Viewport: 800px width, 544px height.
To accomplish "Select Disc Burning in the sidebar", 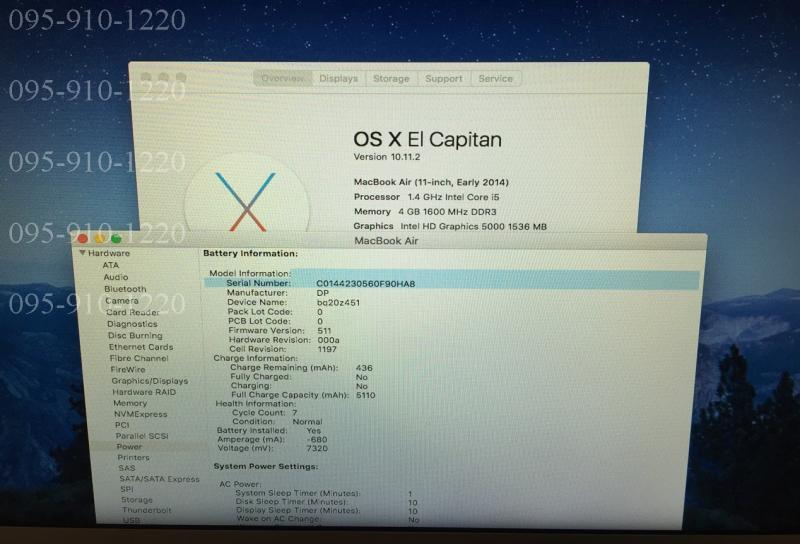I will tap(135, 335).
